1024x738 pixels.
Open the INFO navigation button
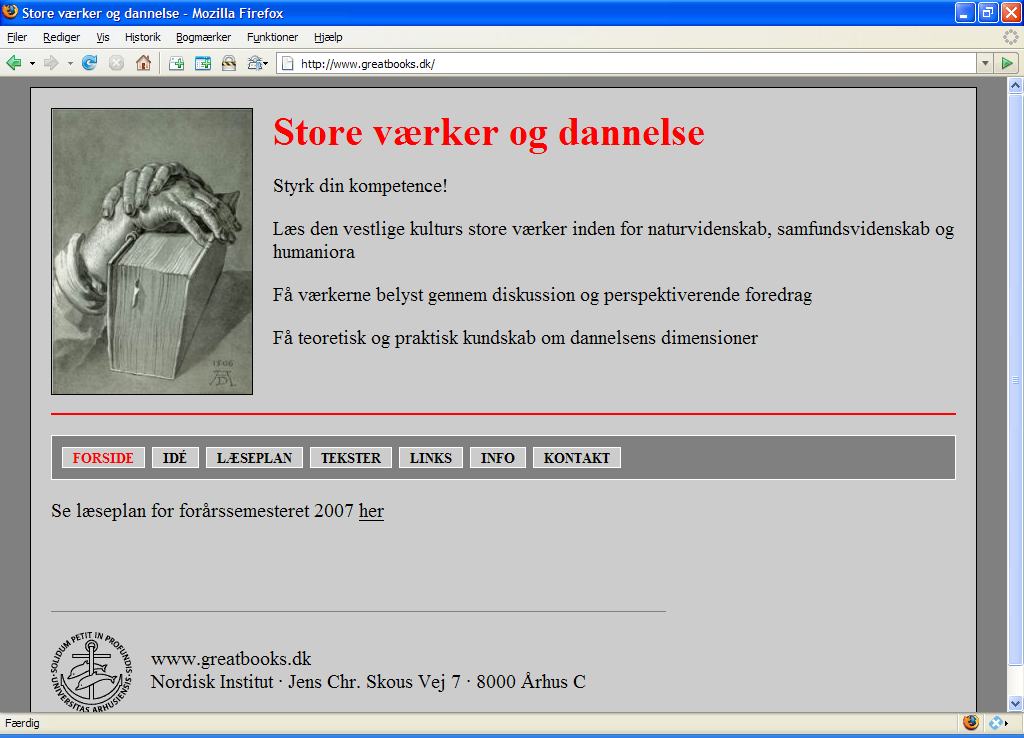click(x=498, y=458)
